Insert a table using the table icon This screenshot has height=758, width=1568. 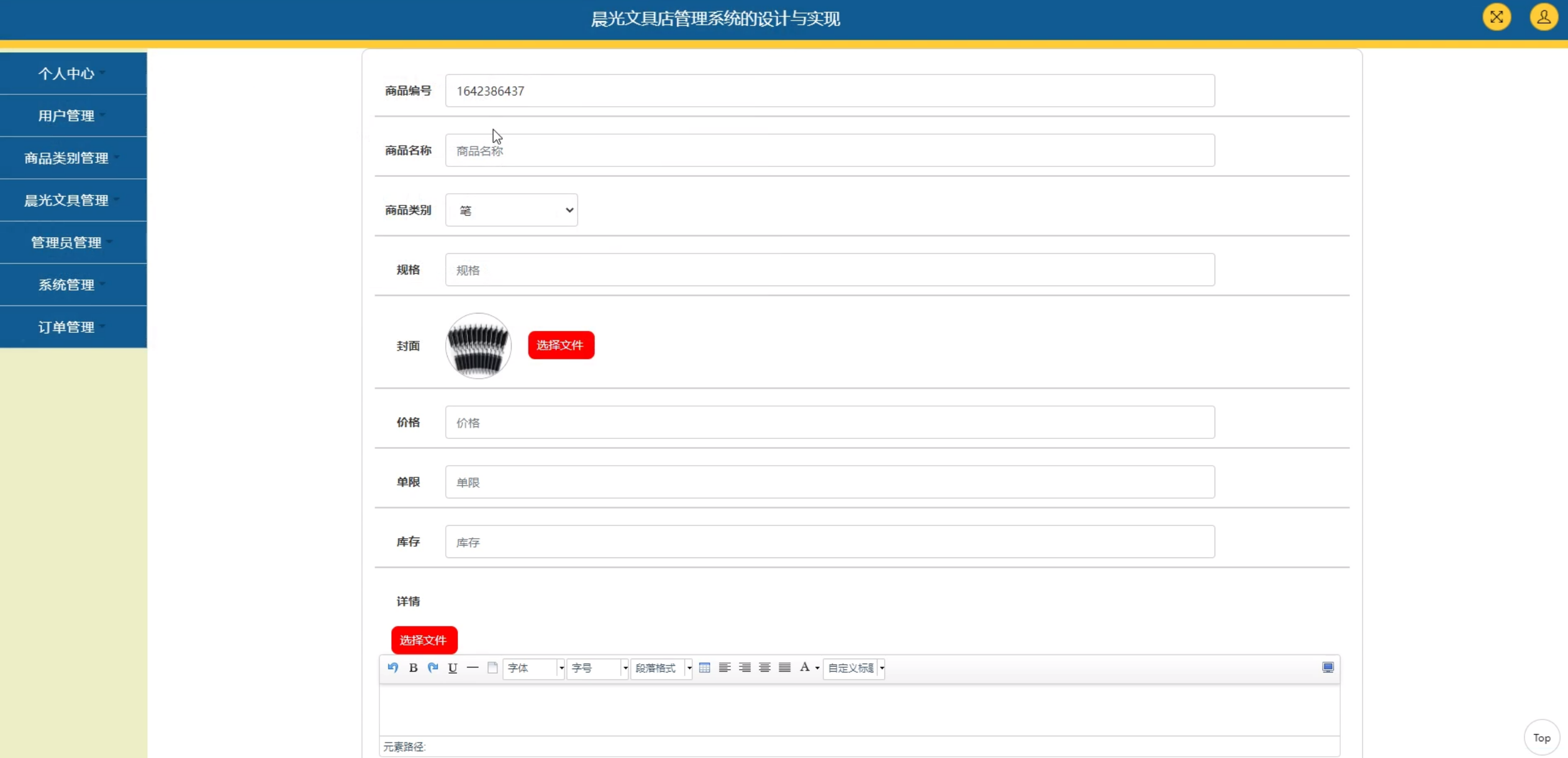[704, 667]
